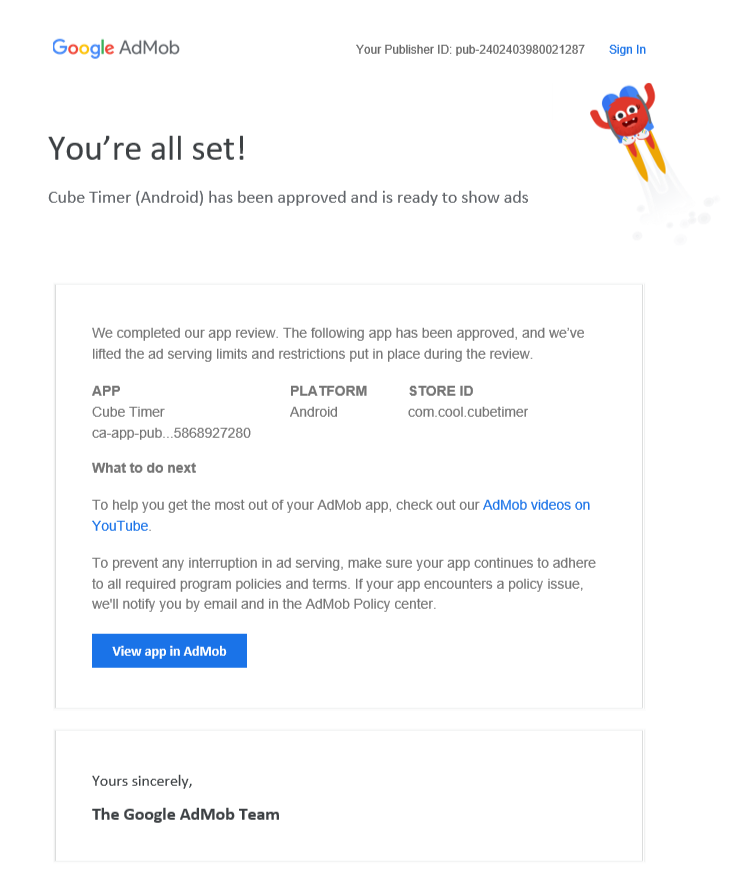The height and width of the screenshot is (891, 745).
Task: Click the Cube Timer app name
Action: tap(128, 412)
